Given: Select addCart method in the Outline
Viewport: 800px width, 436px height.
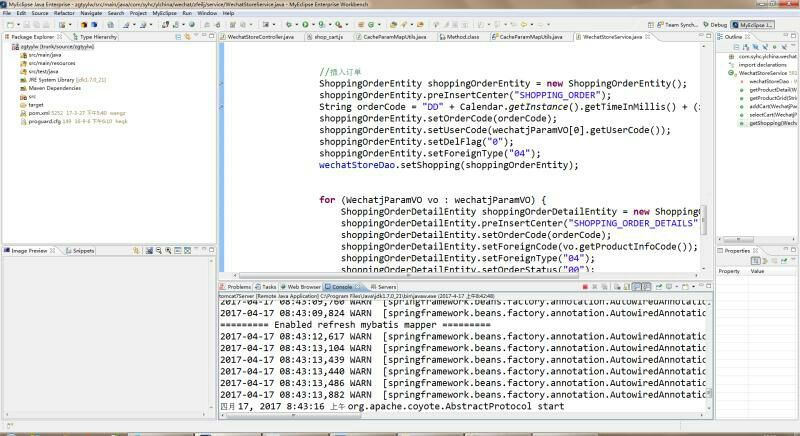Looking at the screenshot, I should [773, 105].
